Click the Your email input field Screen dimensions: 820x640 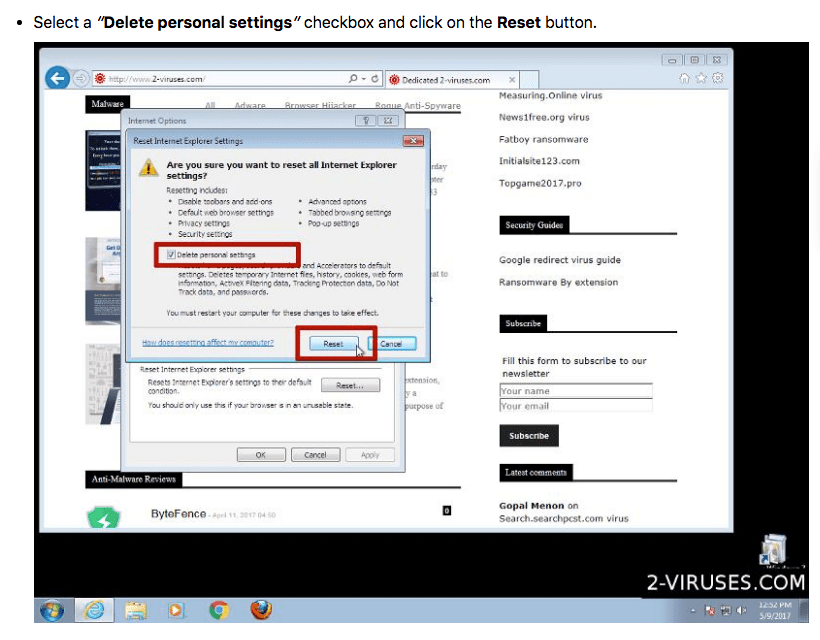coord(576,406)
